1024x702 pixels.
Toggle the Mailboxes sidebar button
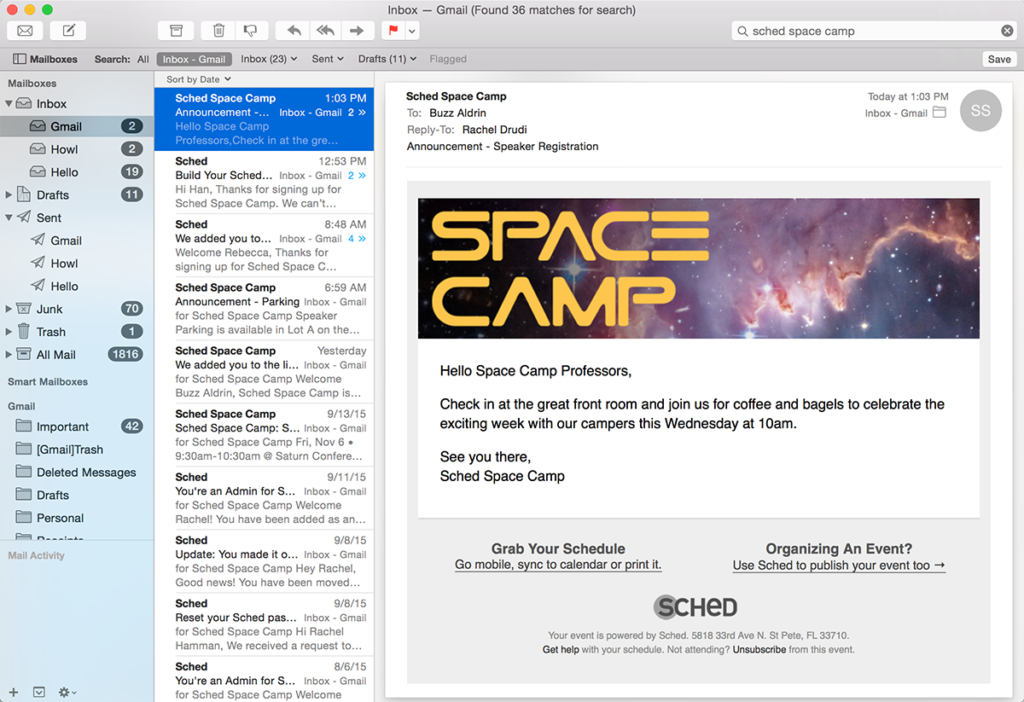click(x=45, y=59)
